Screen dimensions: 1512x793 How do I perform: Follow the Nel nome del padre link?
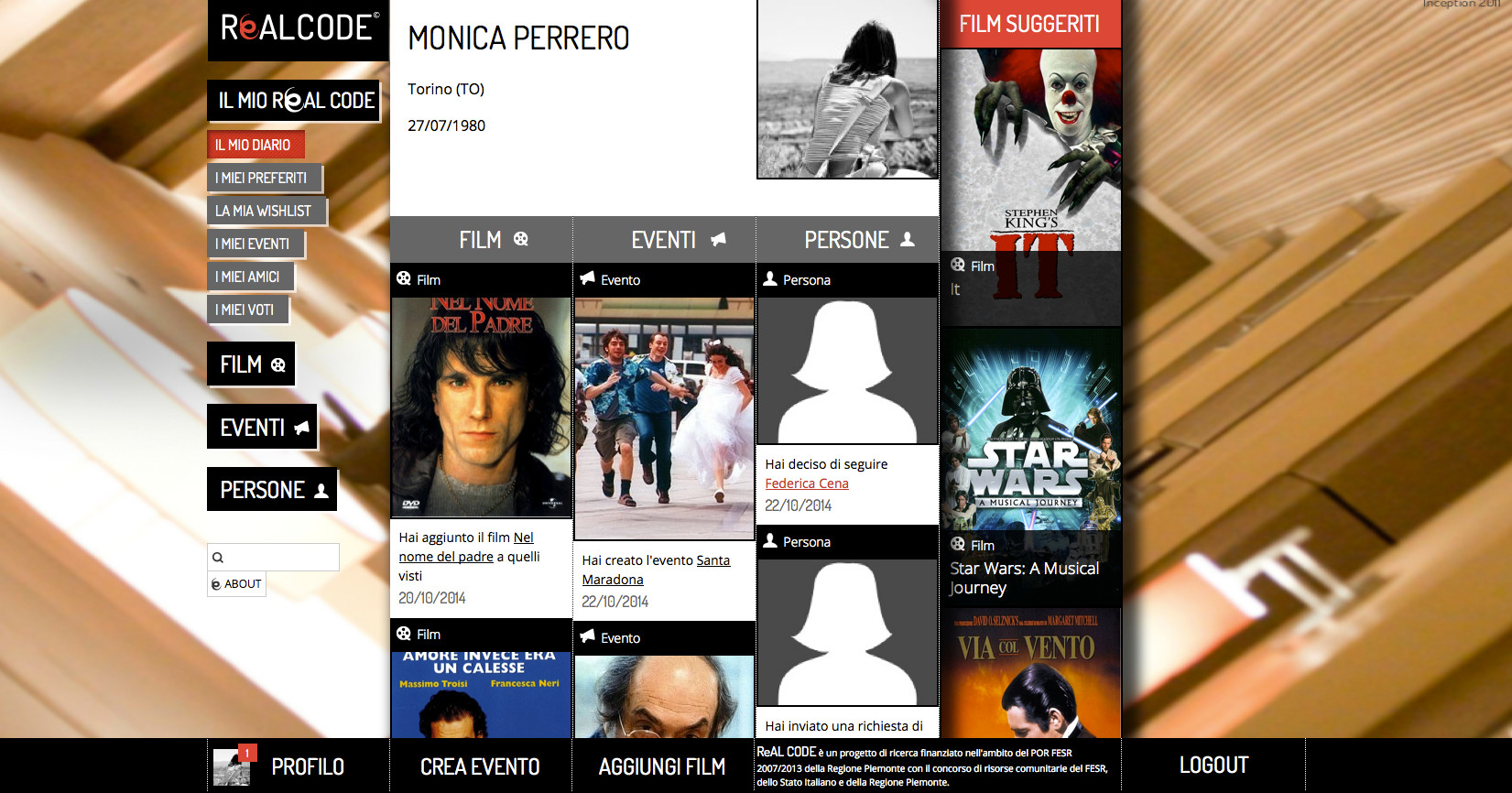click(466, 547)
